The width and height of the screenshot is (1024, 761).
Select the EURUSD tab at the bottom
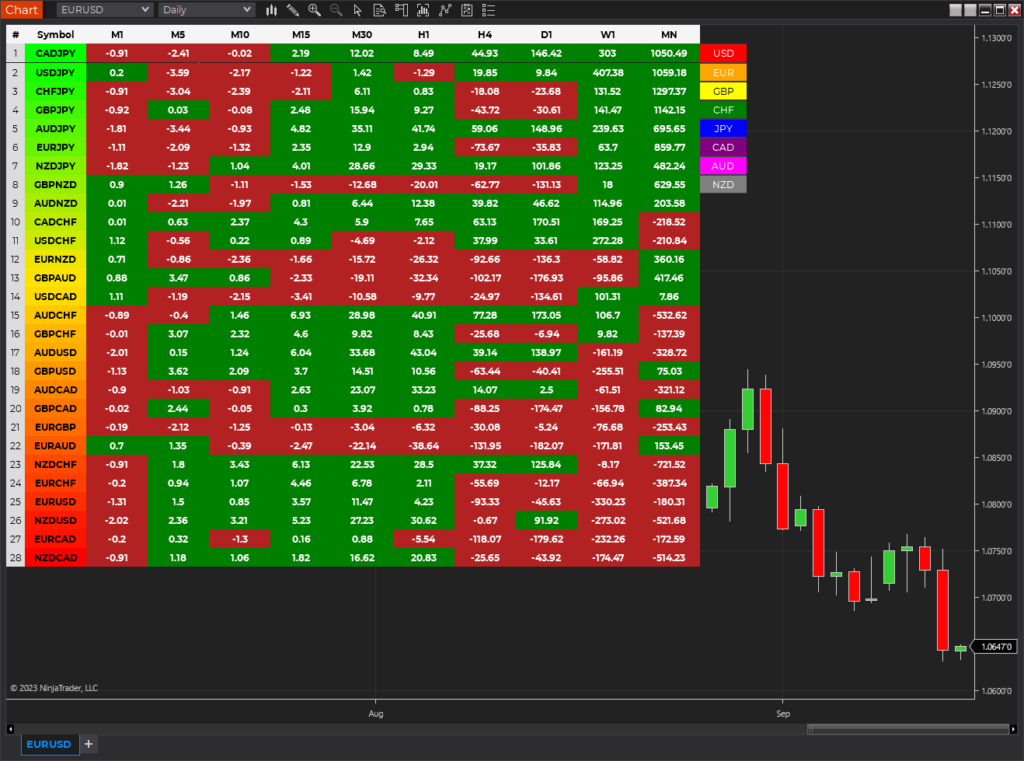49,744
